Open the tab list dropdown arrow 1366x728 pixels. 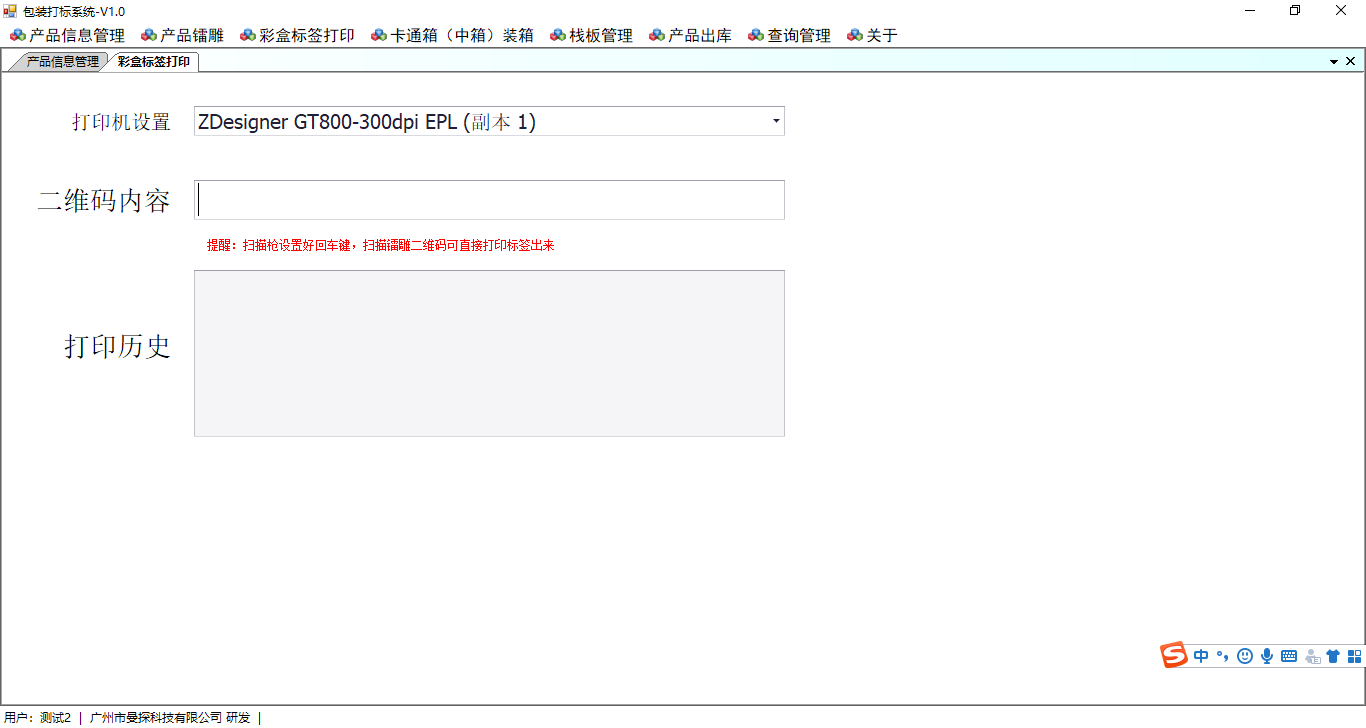coord(1334,62)
